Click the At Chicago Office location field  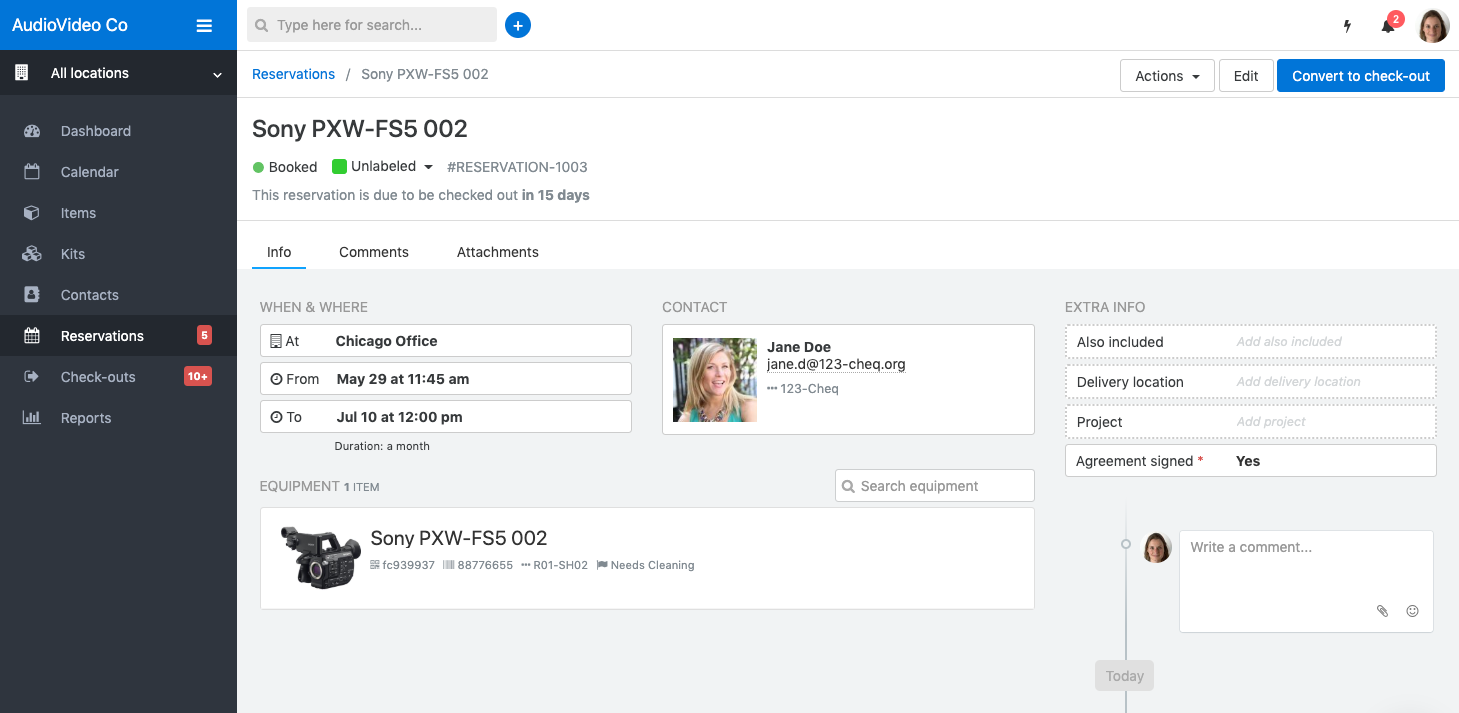pyautogui.click(x=446, y=341)
